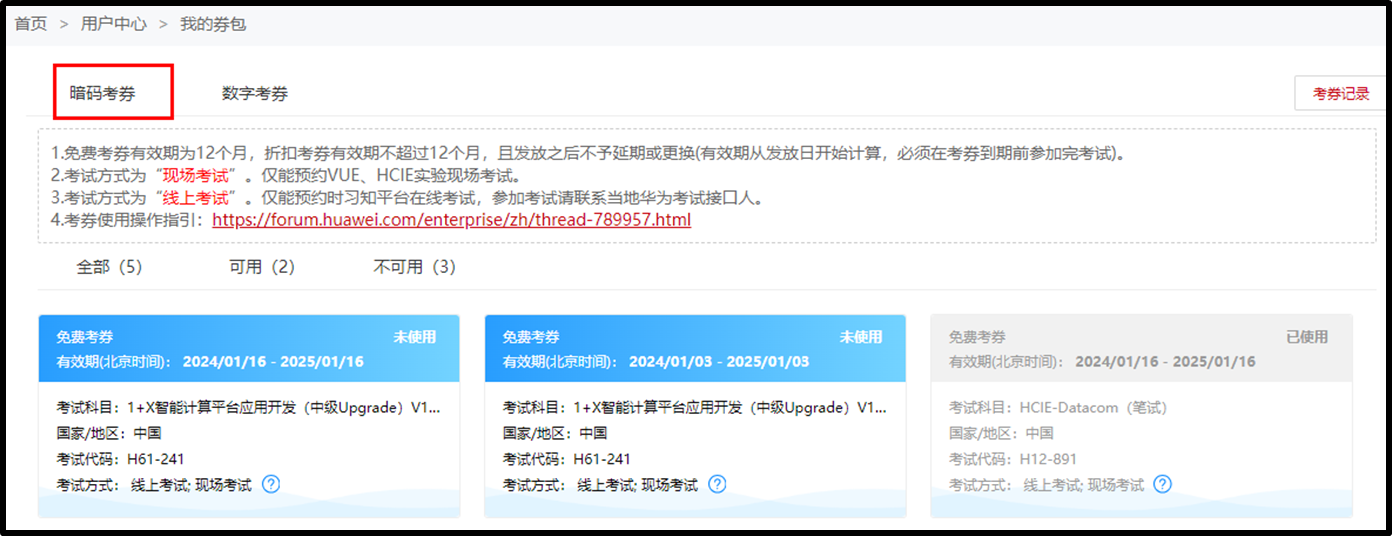The image size is (1392, 536).
Task: Select the used HCIE-Datacom voucher card
Action: [x=1141, y=416]
